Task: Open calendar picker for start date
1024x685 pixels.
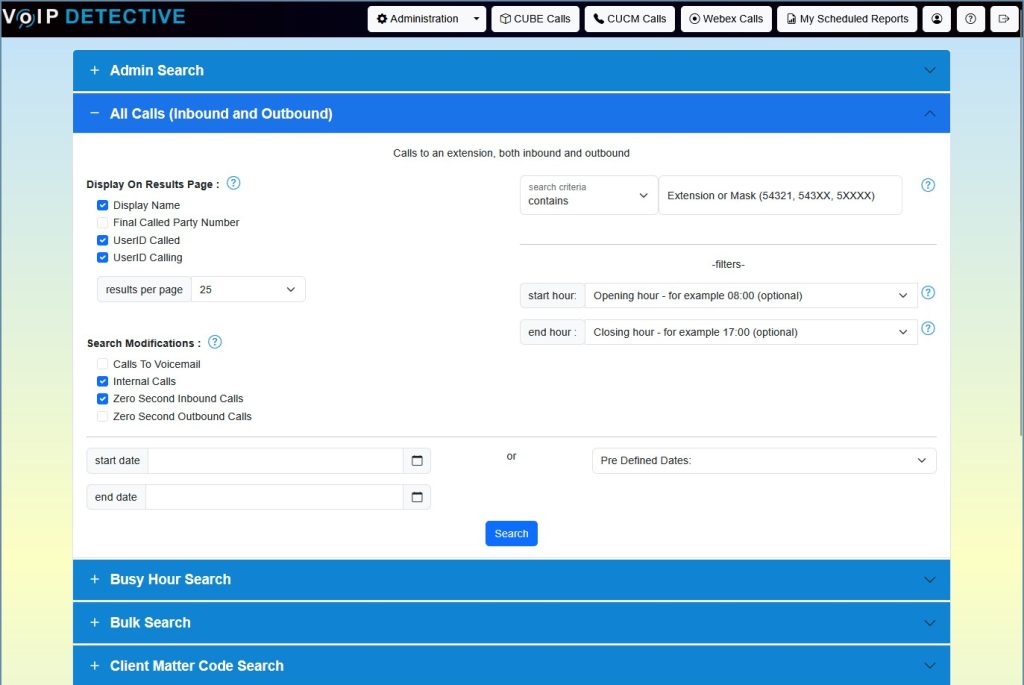Action: (x=417, y=461)
